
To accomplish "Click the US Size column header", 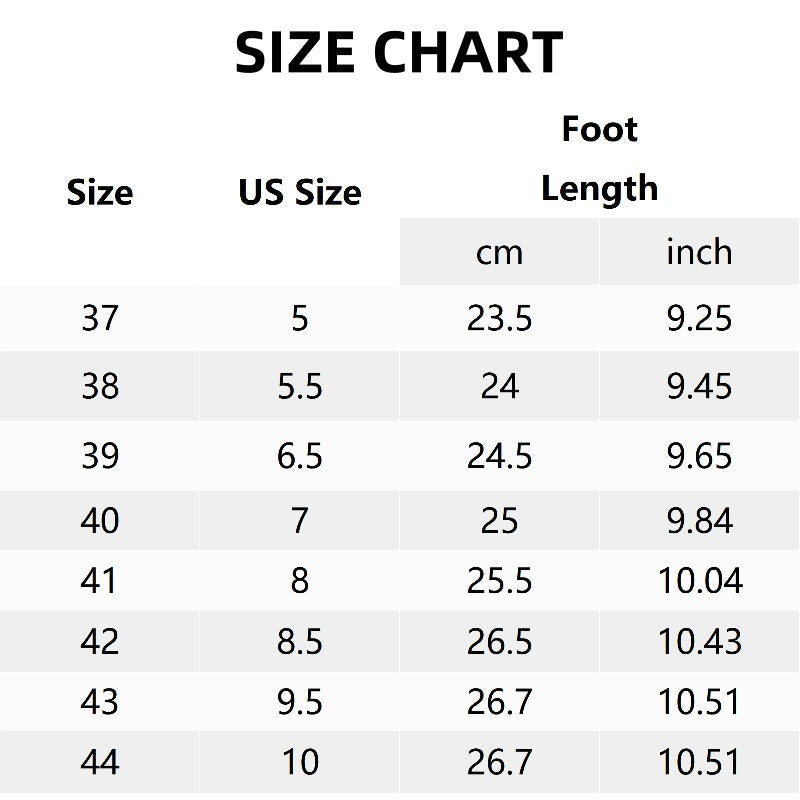I will point(300,192).
